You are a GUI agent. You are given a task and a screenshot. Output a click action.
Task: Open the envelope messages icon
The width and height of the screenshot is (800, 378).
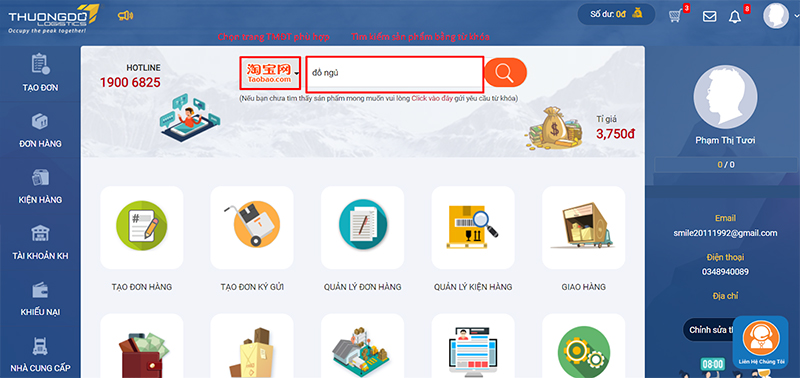(709, 17)
